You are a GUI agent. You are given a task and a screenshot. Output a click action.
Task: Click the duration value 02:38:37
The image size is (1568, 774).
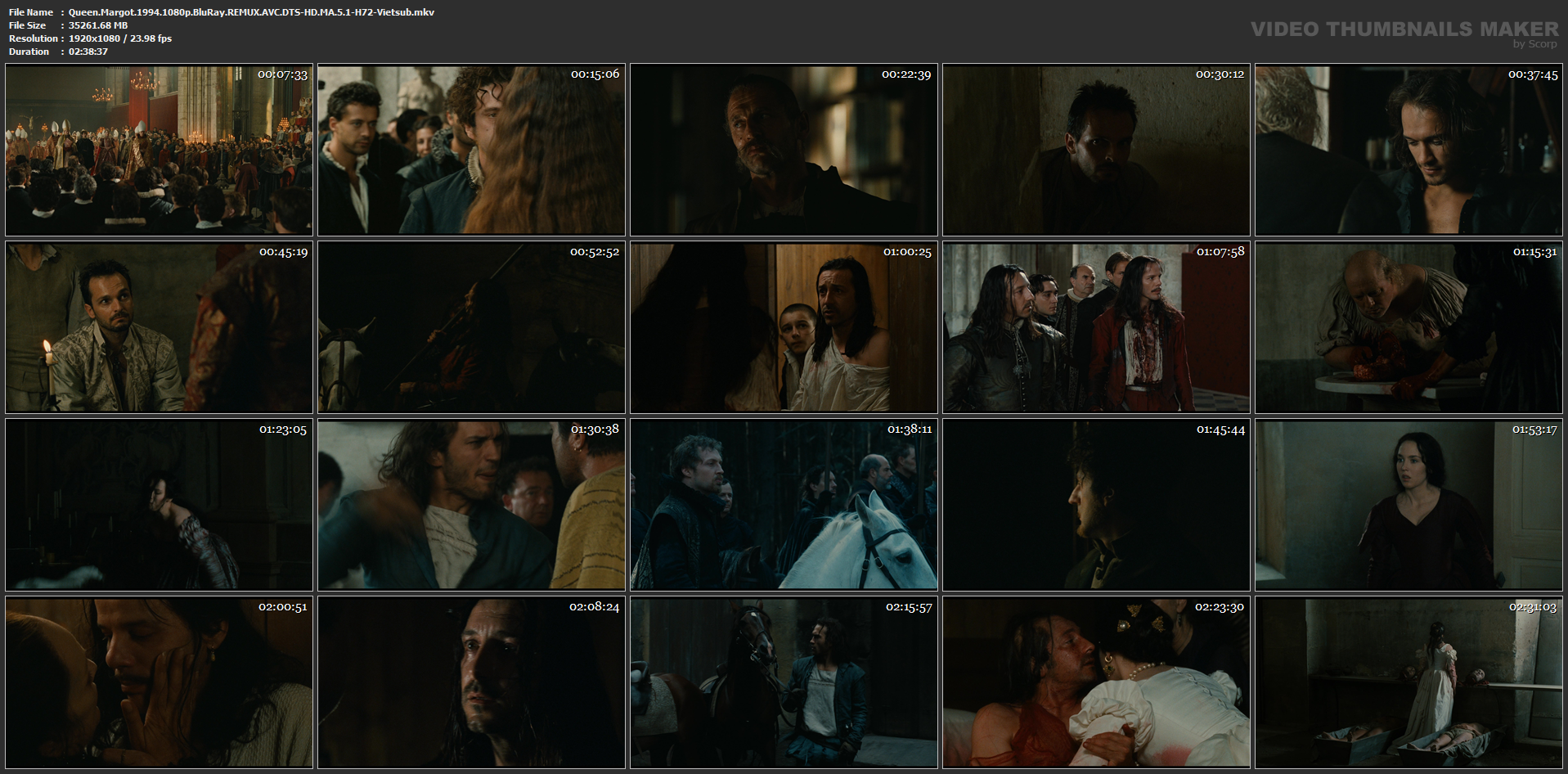click(88, 52)
